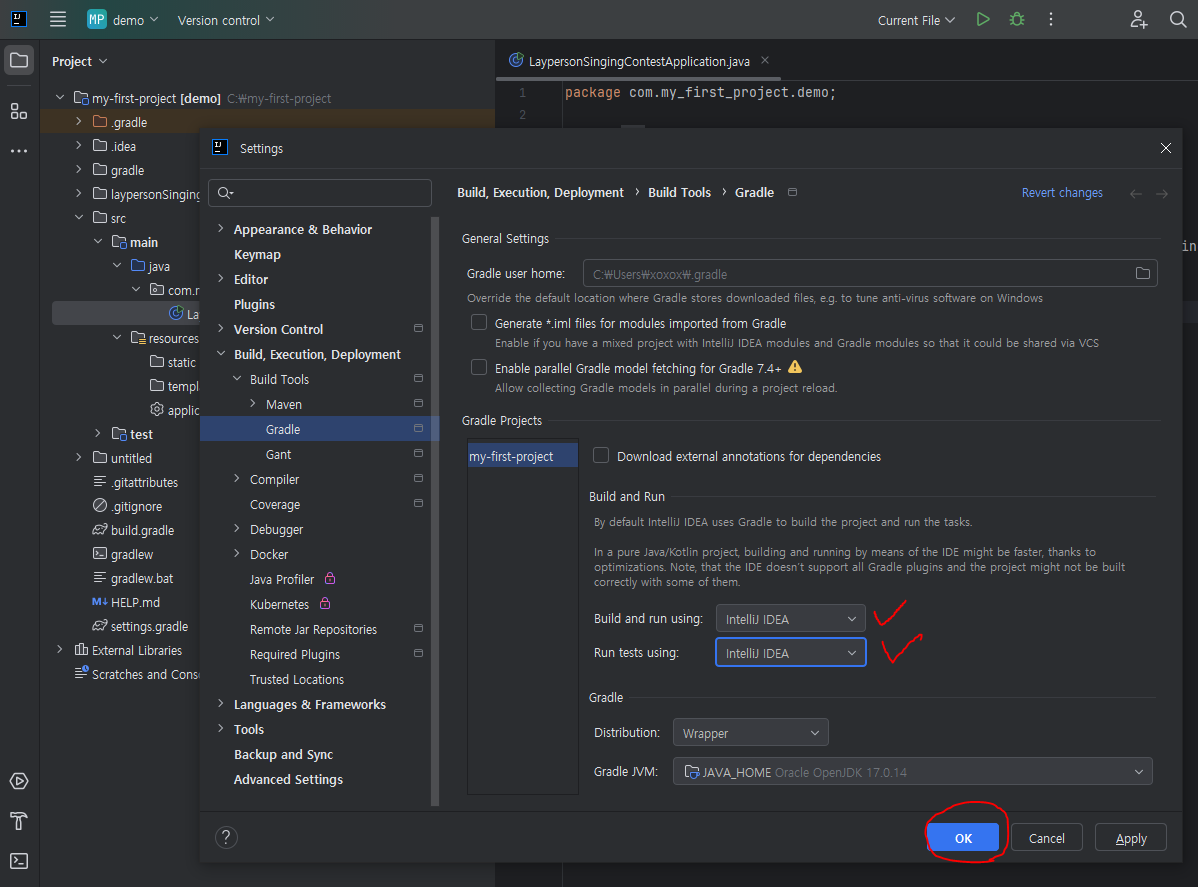The height and width of the screenshot is (887, 1198).
Task: Enable Generate *.iml files checkbox
Action: (479, 322)
